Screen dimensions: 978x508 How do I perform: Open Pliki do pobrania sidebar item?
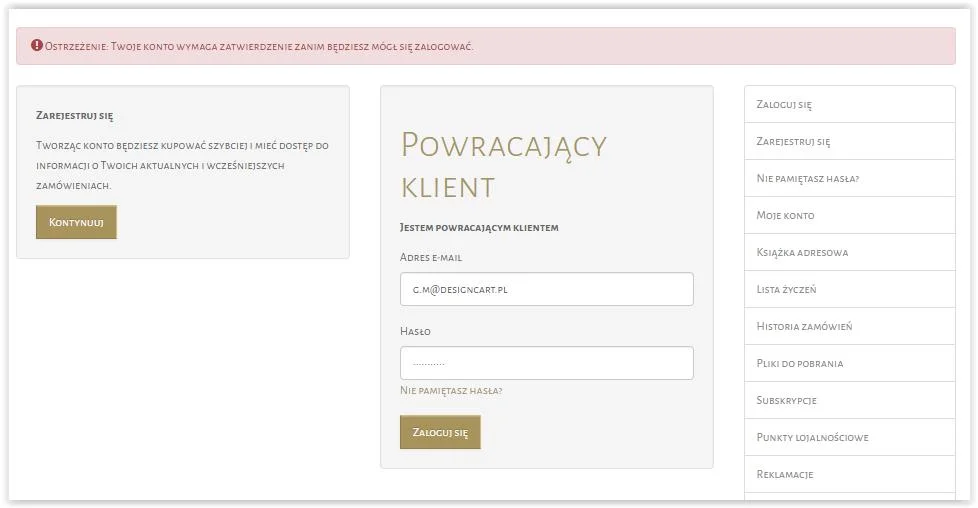point(799,363)
